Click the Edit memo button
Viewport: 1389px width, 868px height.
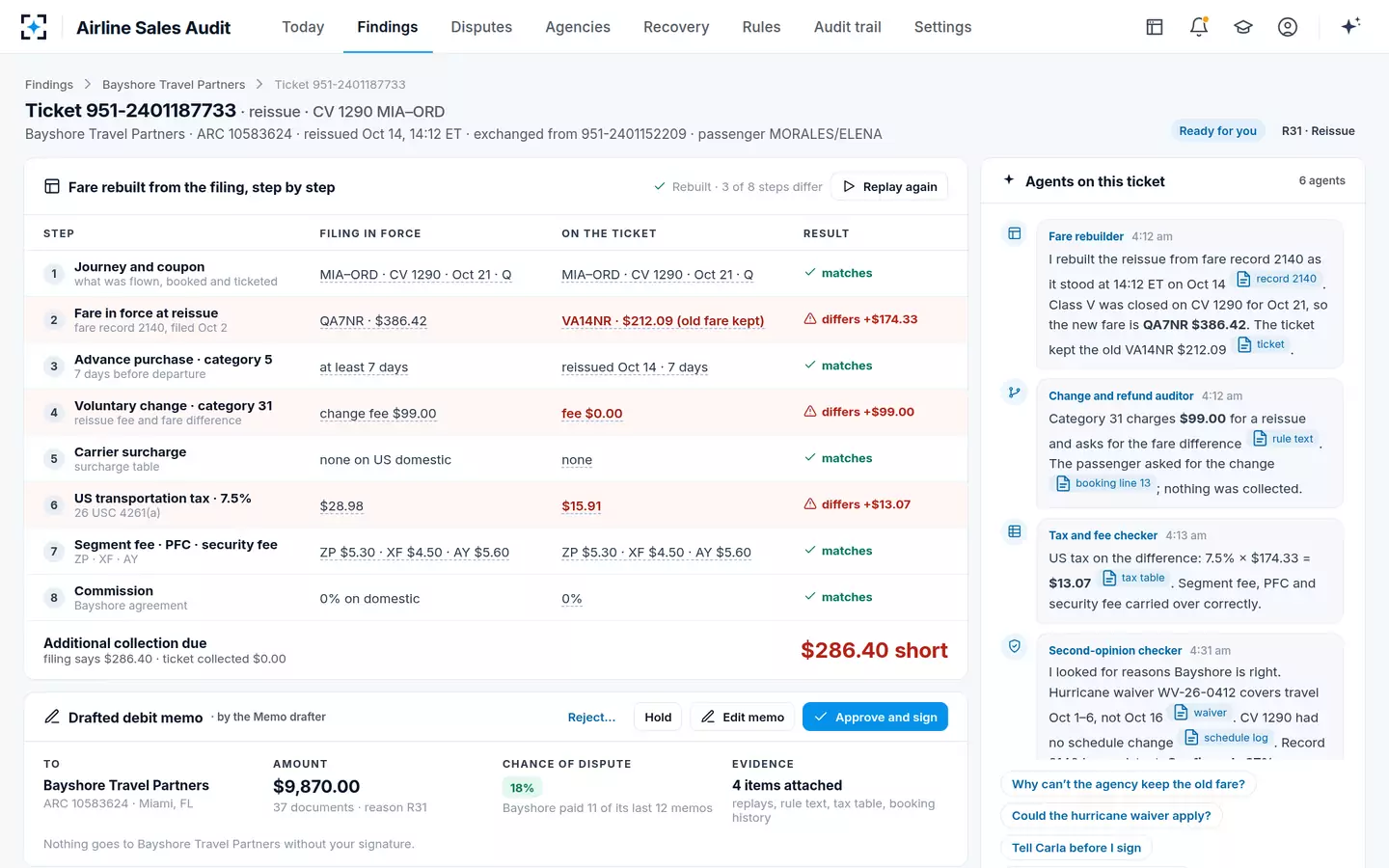[x=742, y=717]
